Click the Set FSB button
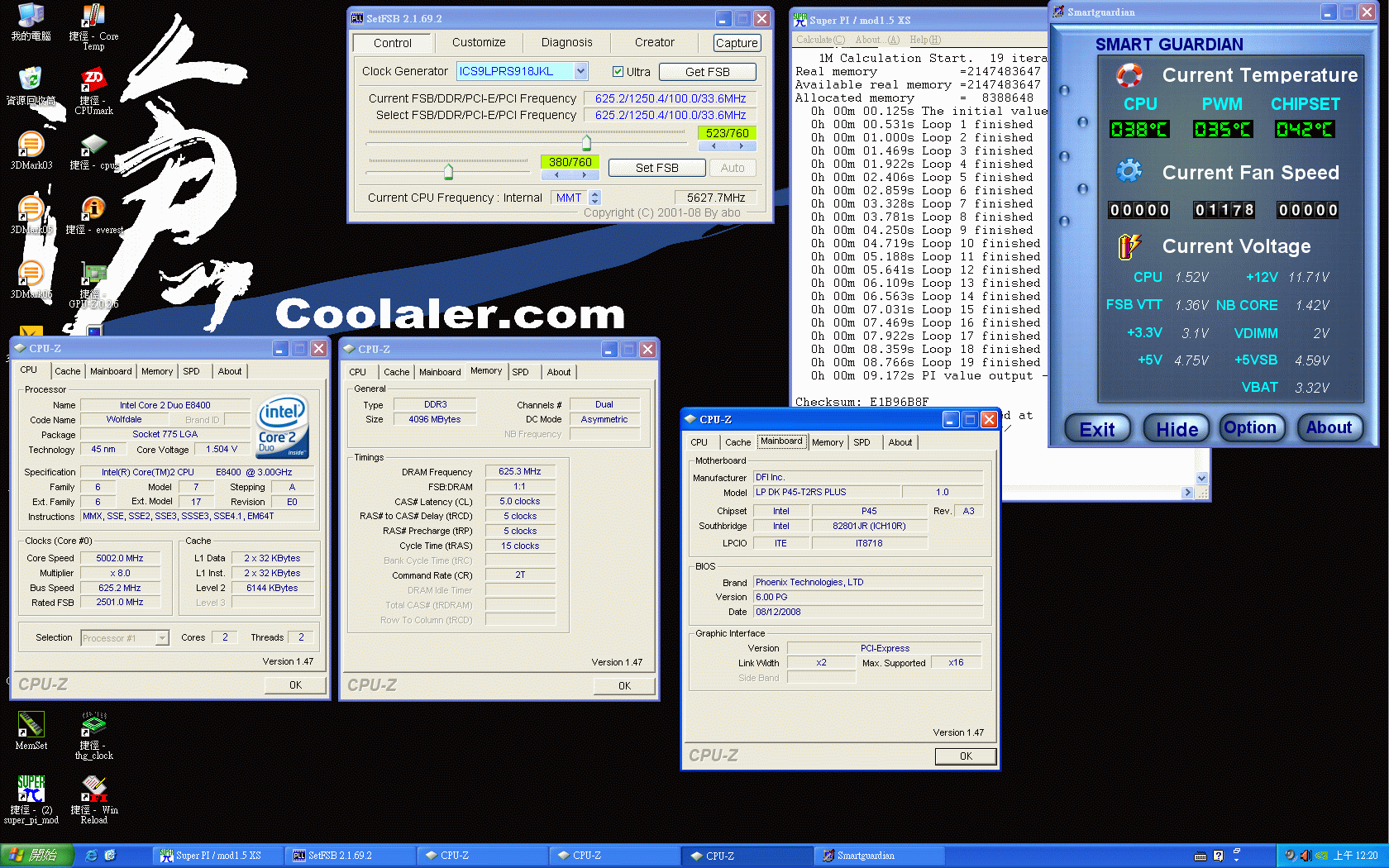The width and height of the screenshot is (1389, 868). click(x=656, y=168)
